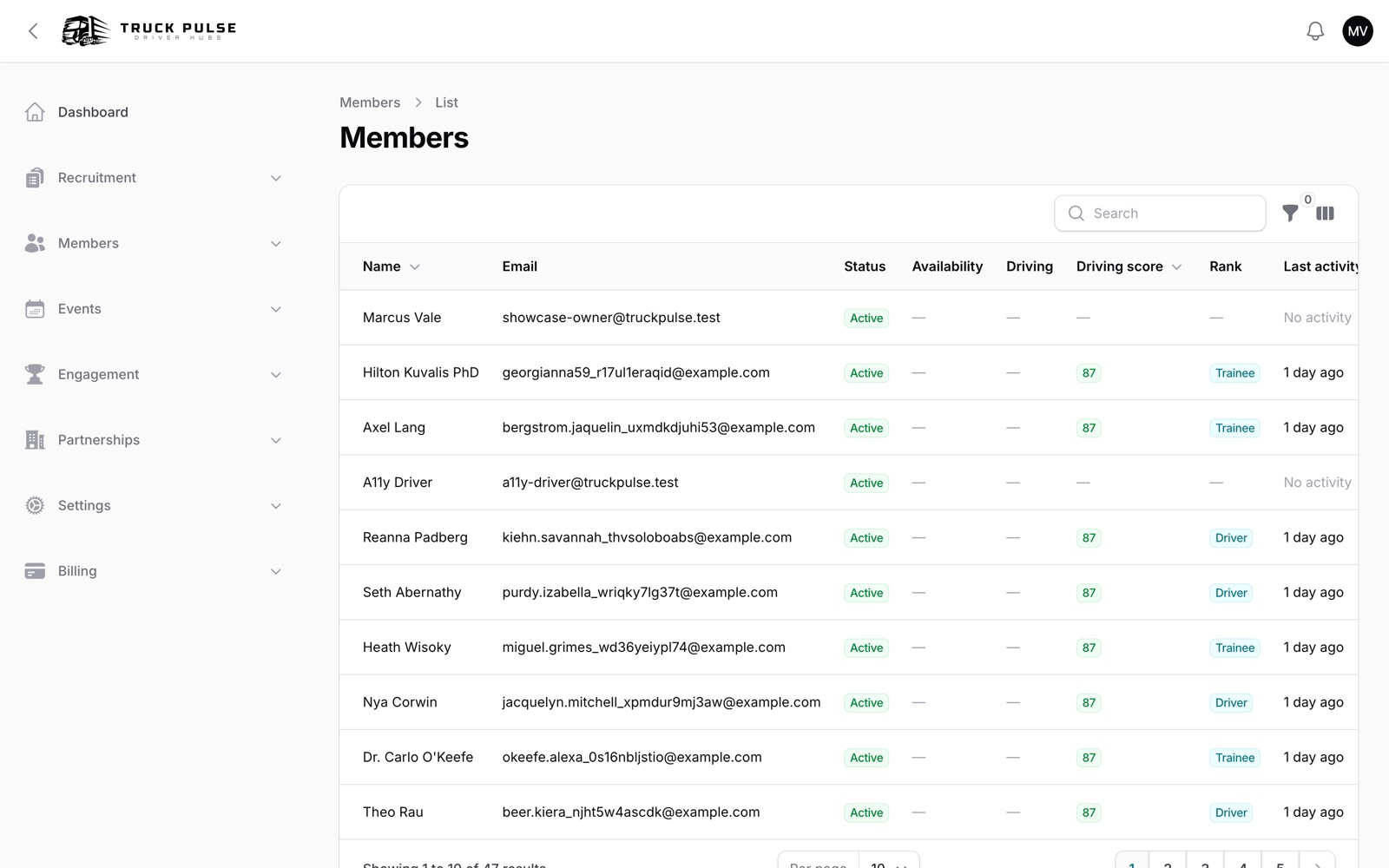
Task: Open Axel Lang member row
Action: (x=848, y=427)
